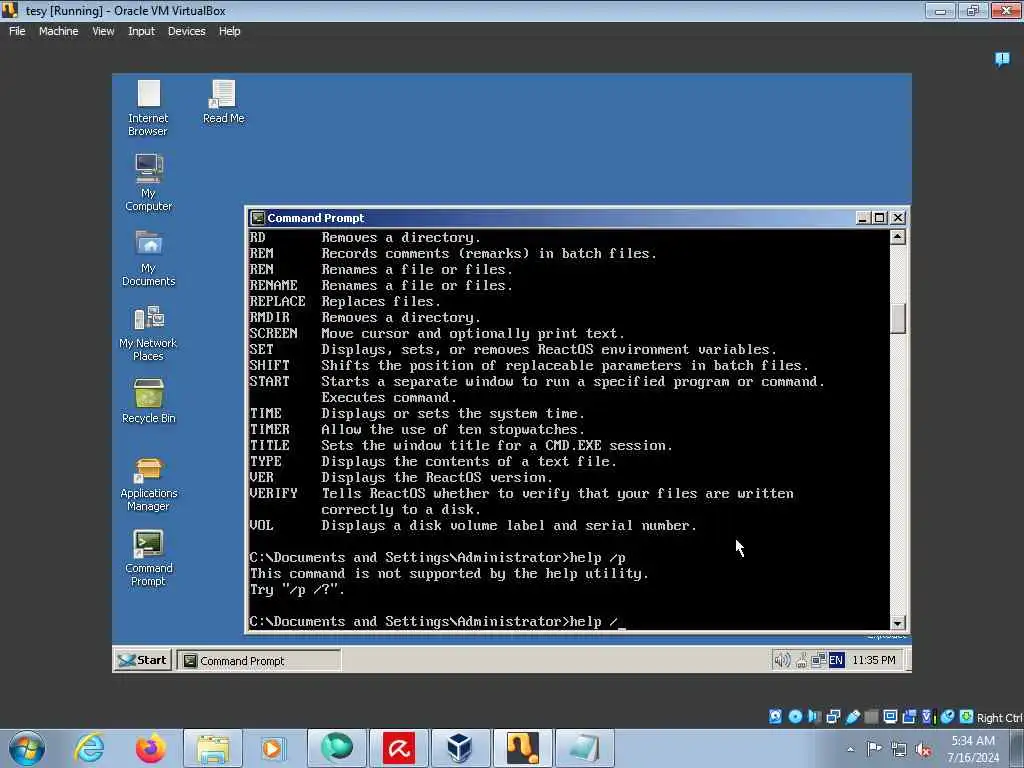Open the Internet Browser desktop icon
The height and width of the screenshot is (768, 1024).
[148, 108]
